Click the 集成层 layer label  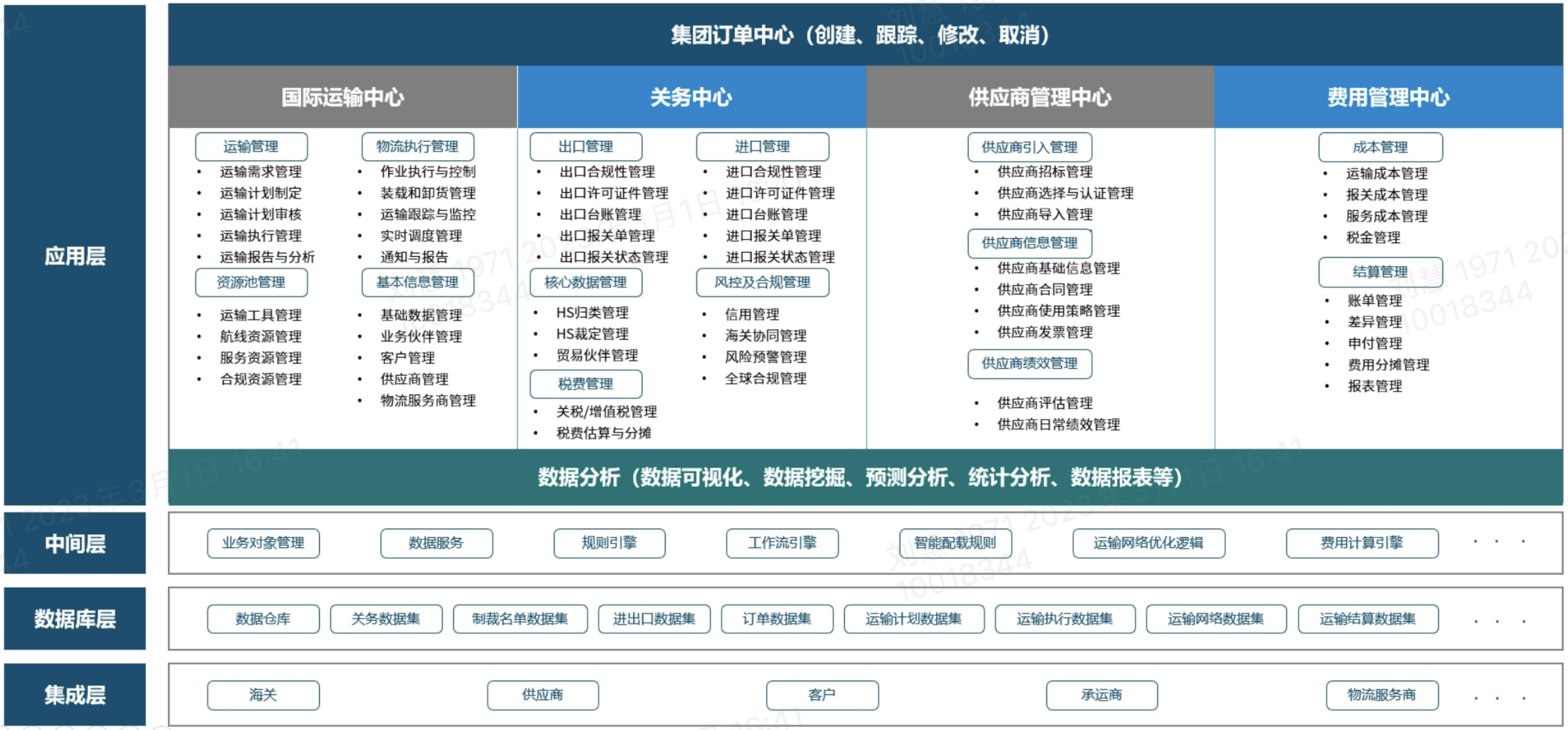pos(75,695)
